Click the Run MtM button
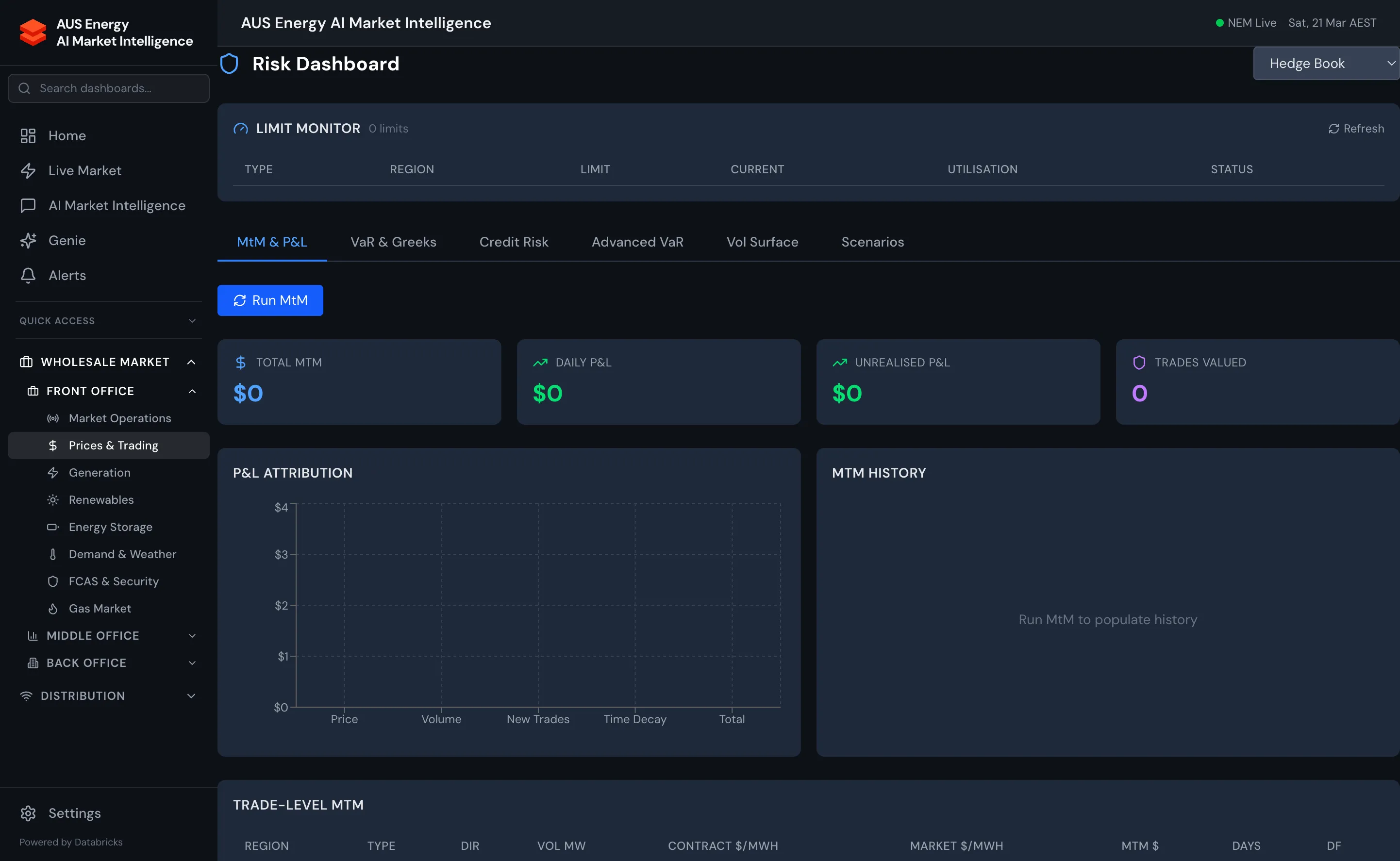This screenshot has width=1400, height=861. [x=270, y=300]
